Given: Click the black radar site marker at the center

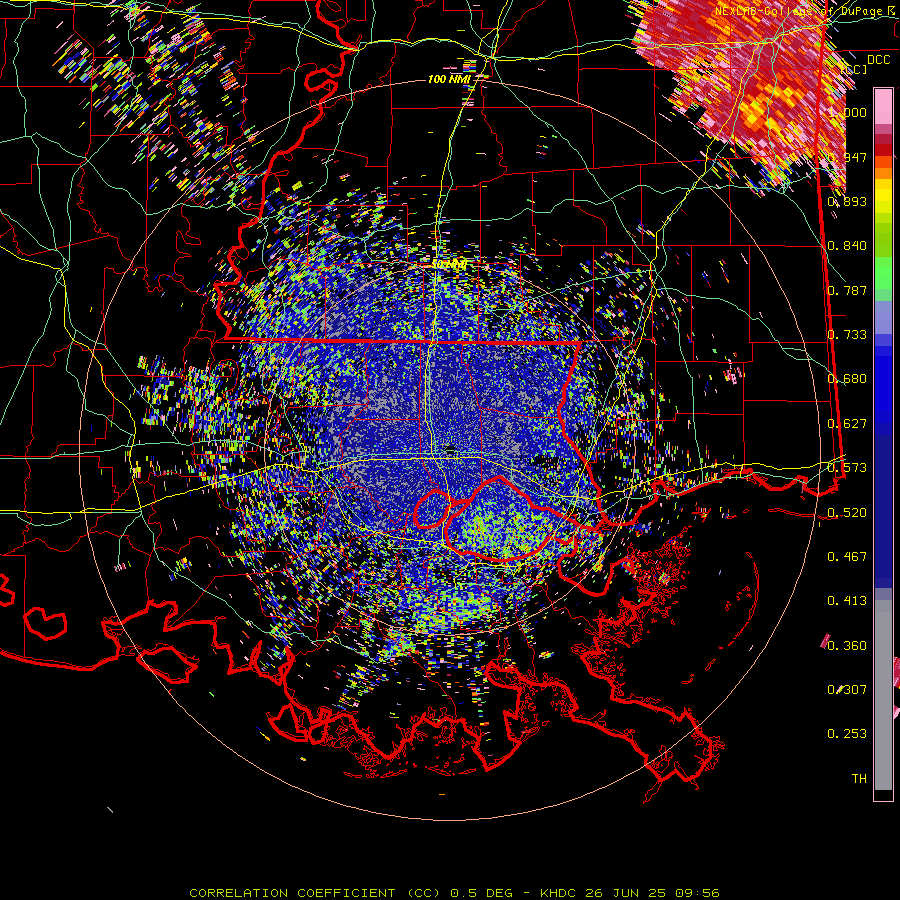Looking at the screenshot, I should pyautogui.click(x=451, y=449).
